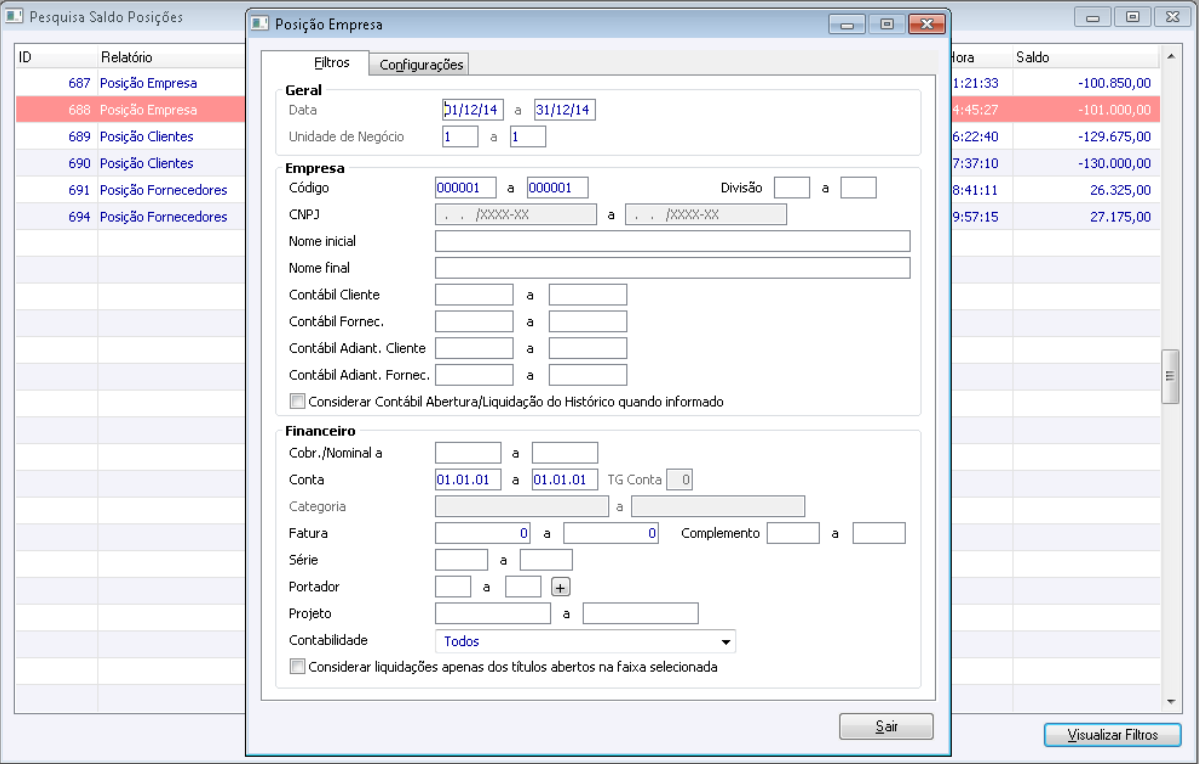Click second Contábil Adiant. Fornec. field
This screenshot has height=764, width=1199.
click(x=588, y=375)
